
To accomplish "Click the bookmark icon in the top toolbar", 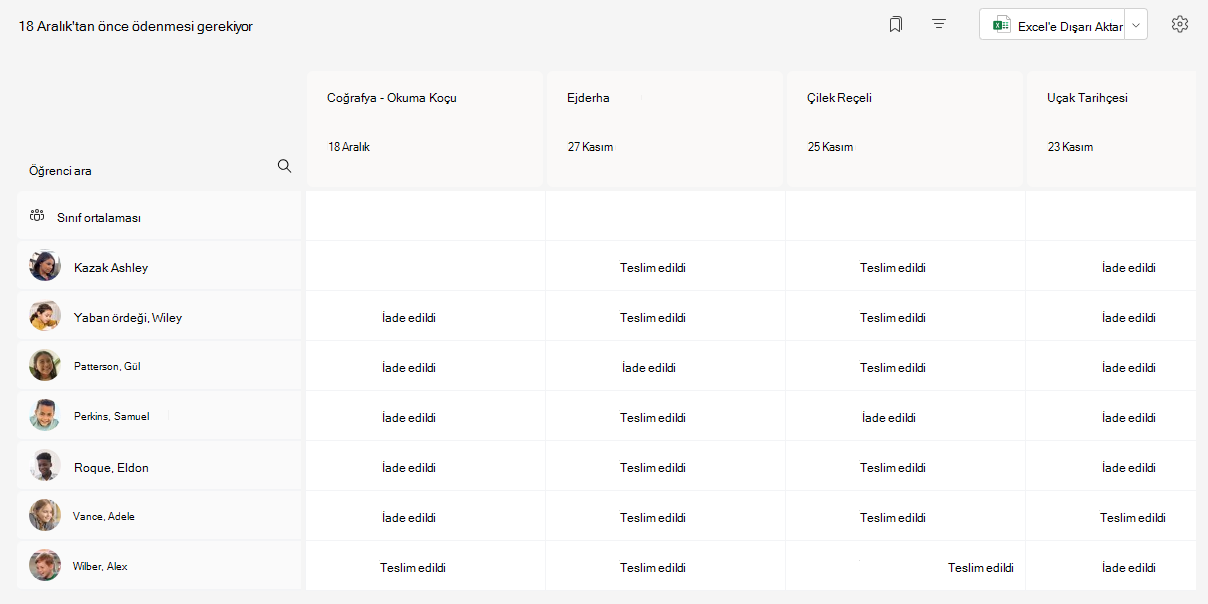I will pyautogui.click(x=896, y=24).
